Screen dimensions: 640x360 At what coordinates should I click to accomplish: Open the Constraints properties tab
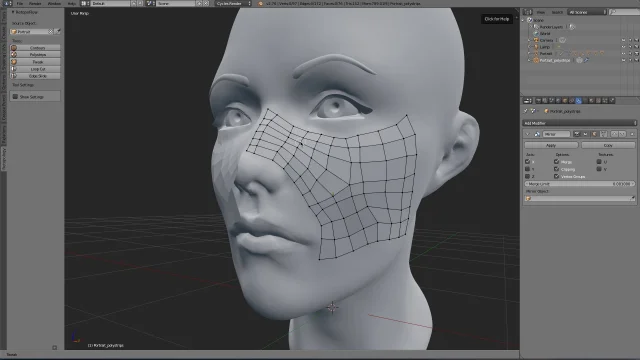(571, 100)
